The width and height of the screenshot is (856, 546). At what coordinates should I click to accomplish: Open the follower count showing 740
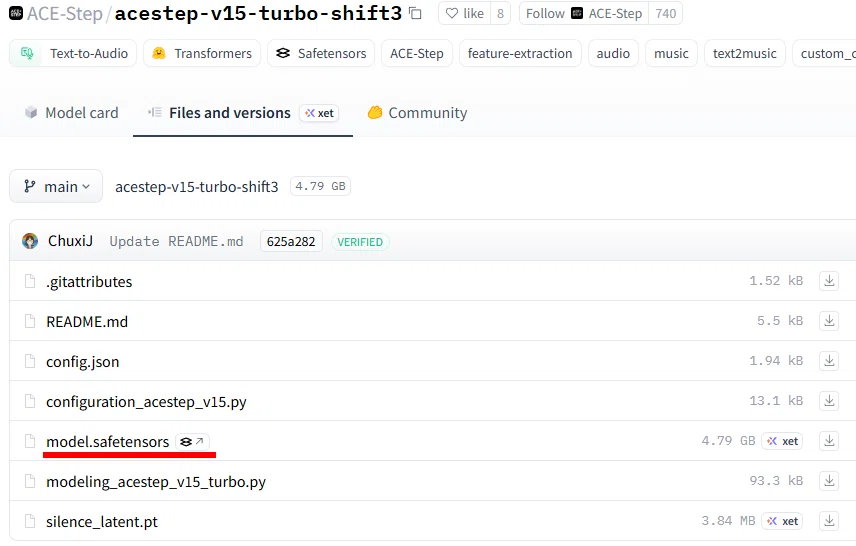(x=665, y=14)
